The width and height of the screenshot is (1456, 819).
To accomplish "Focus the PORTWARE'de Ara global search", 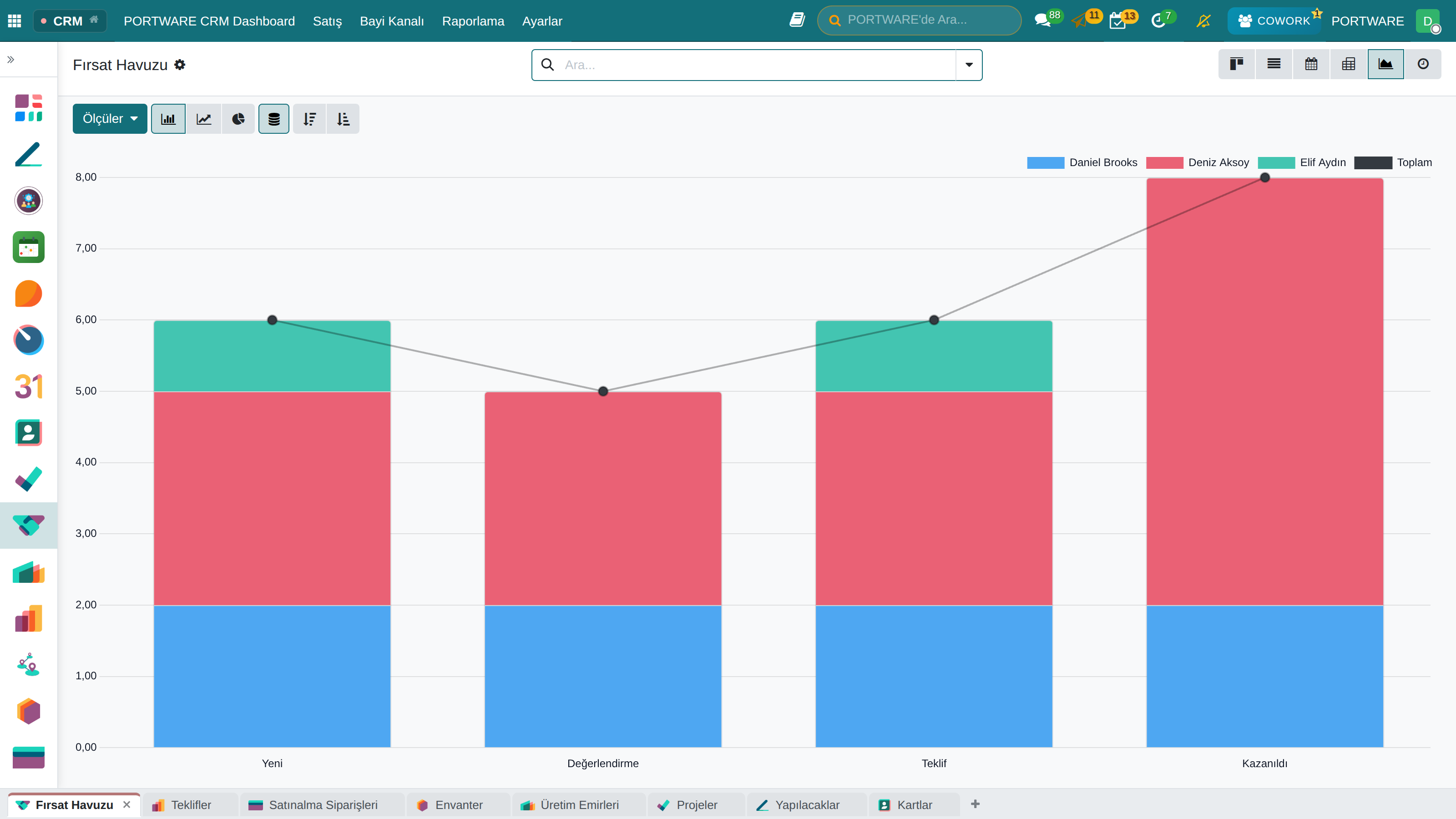I will 919,20.
